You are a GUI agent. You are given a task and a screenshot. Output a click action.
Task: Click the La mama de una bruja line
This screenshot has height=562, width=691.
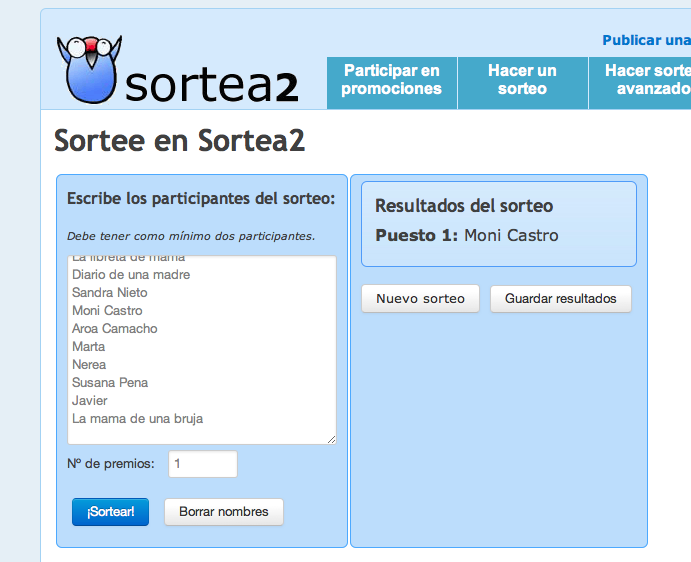click(137, 419)
